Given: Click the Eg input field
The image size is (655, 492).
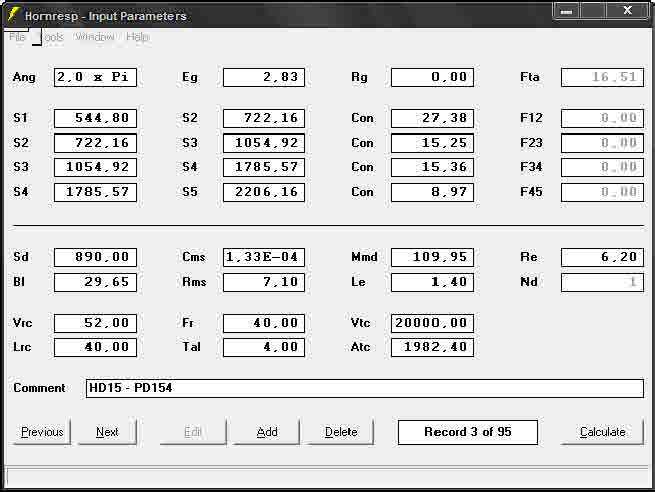Looking at the screenshot, I should 264,77.
